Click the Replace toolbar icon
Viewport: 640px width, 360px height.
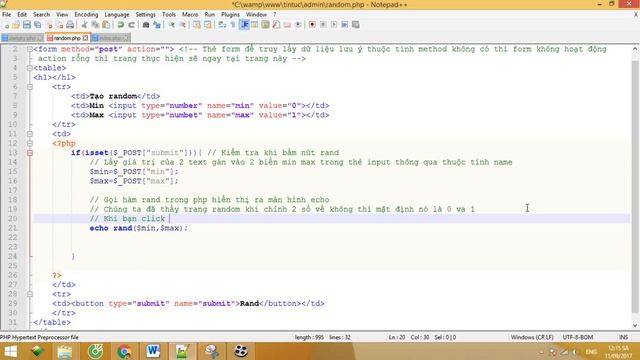(x=157, y=25)
